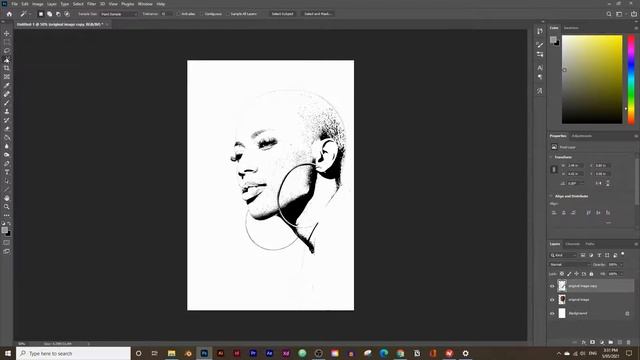Add a layer style with fx icon
640x360 pixels.
584,342
